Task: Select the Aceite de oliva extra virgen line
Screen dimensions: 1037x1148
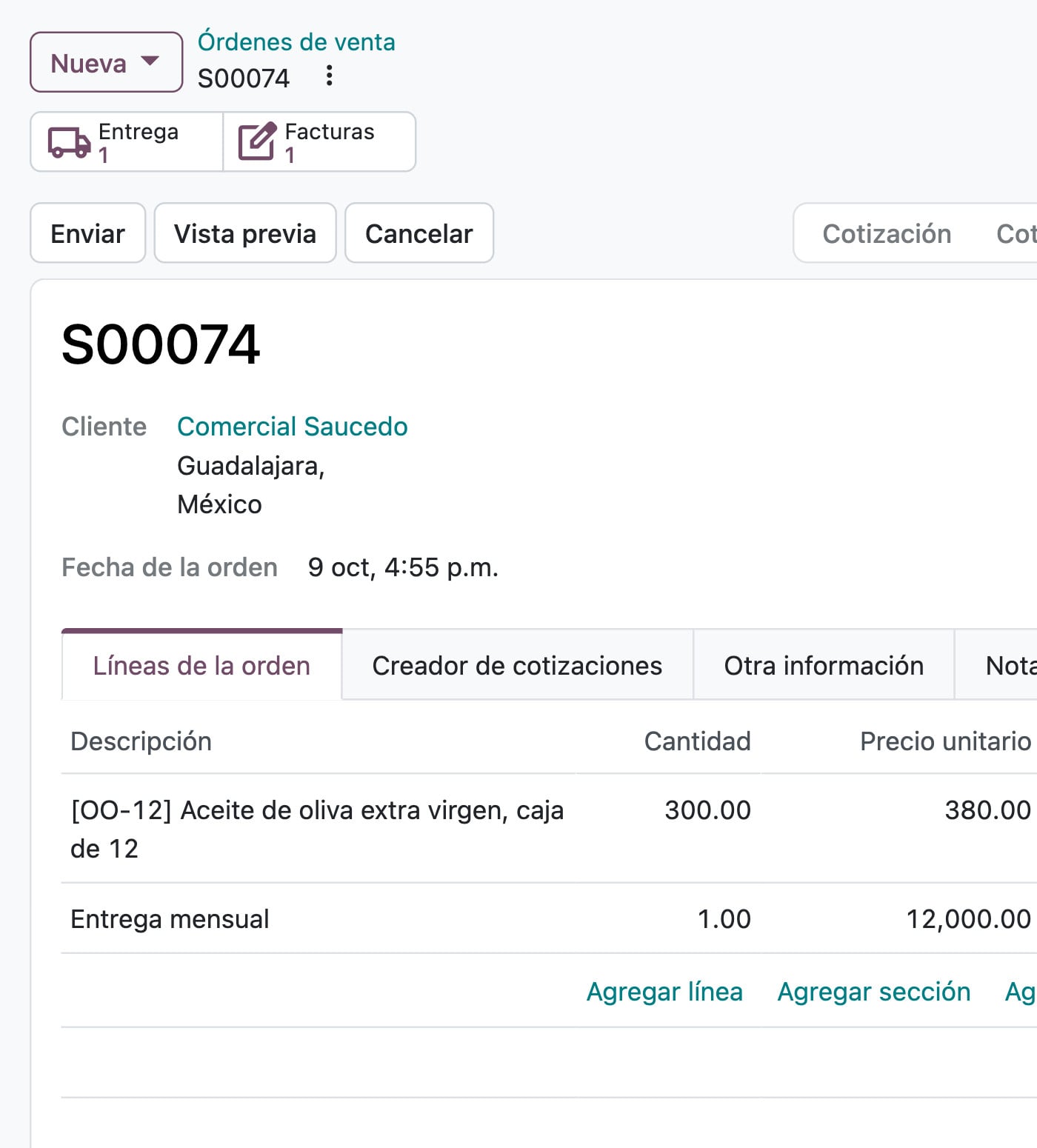Action: (317, 829)
